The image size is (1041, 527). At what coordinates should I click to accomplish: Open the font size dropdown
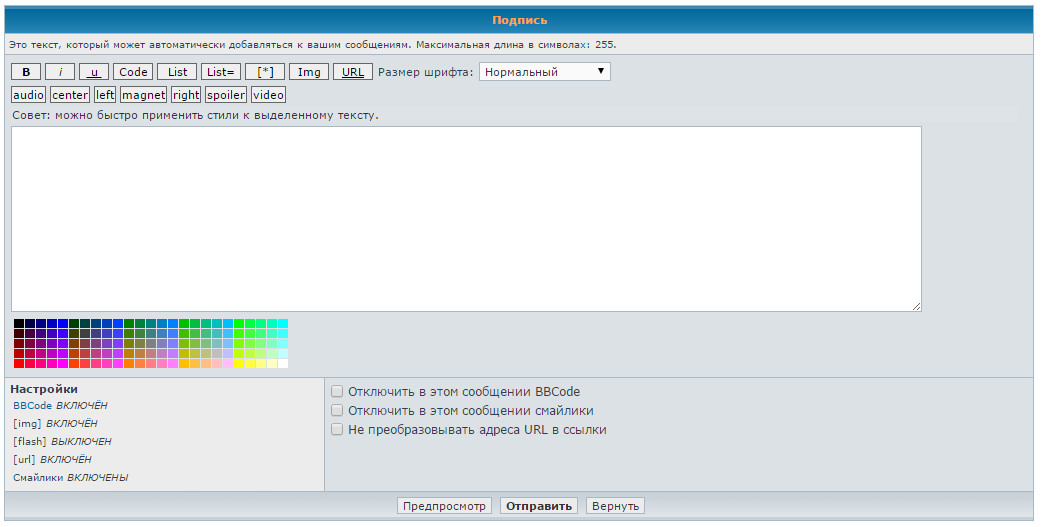tap(545, 72)
